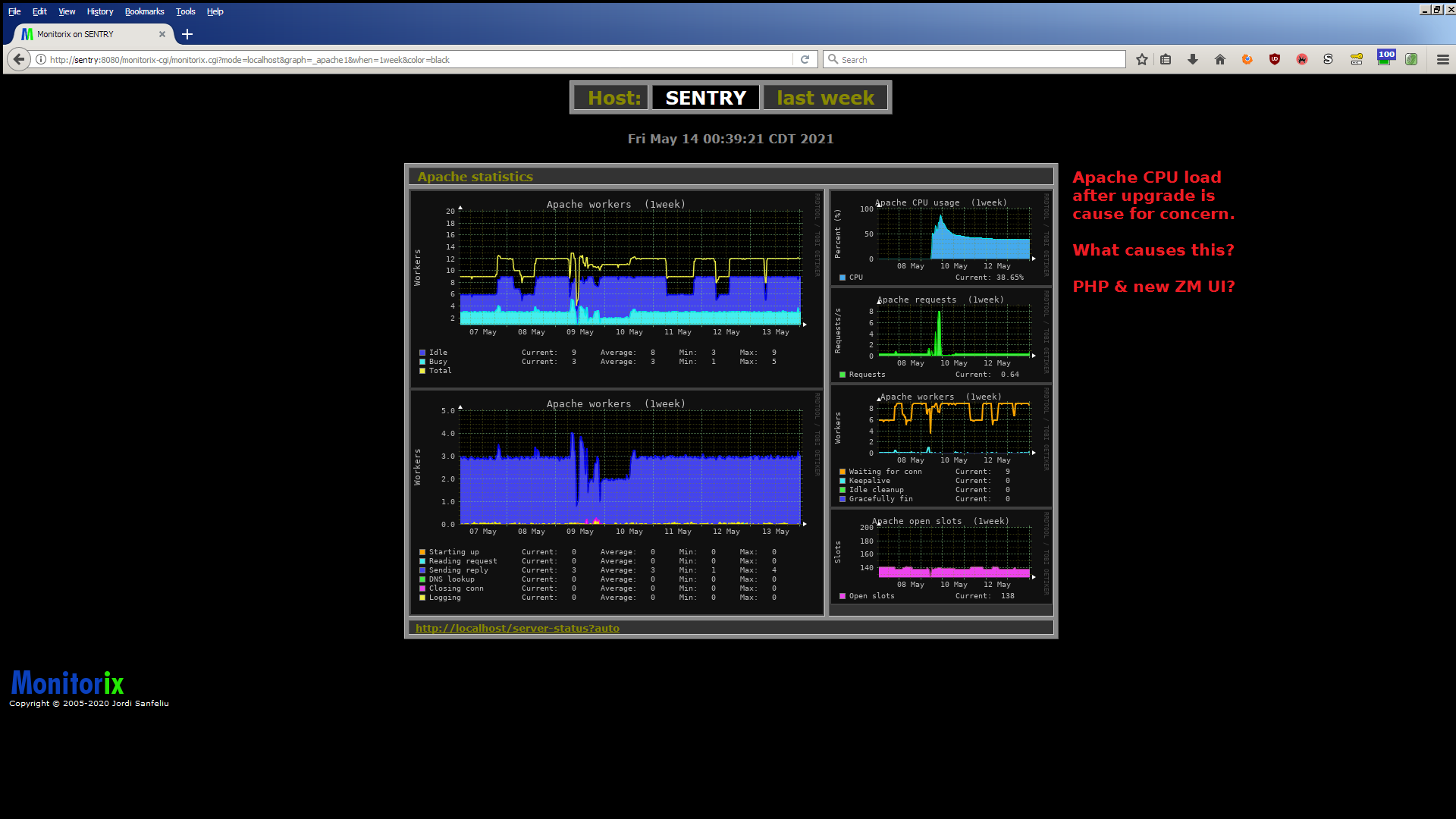This screenshot has width=1456, height=819.
Task: Click the Monitorix favicon on the tab
Action: point(27,34)
